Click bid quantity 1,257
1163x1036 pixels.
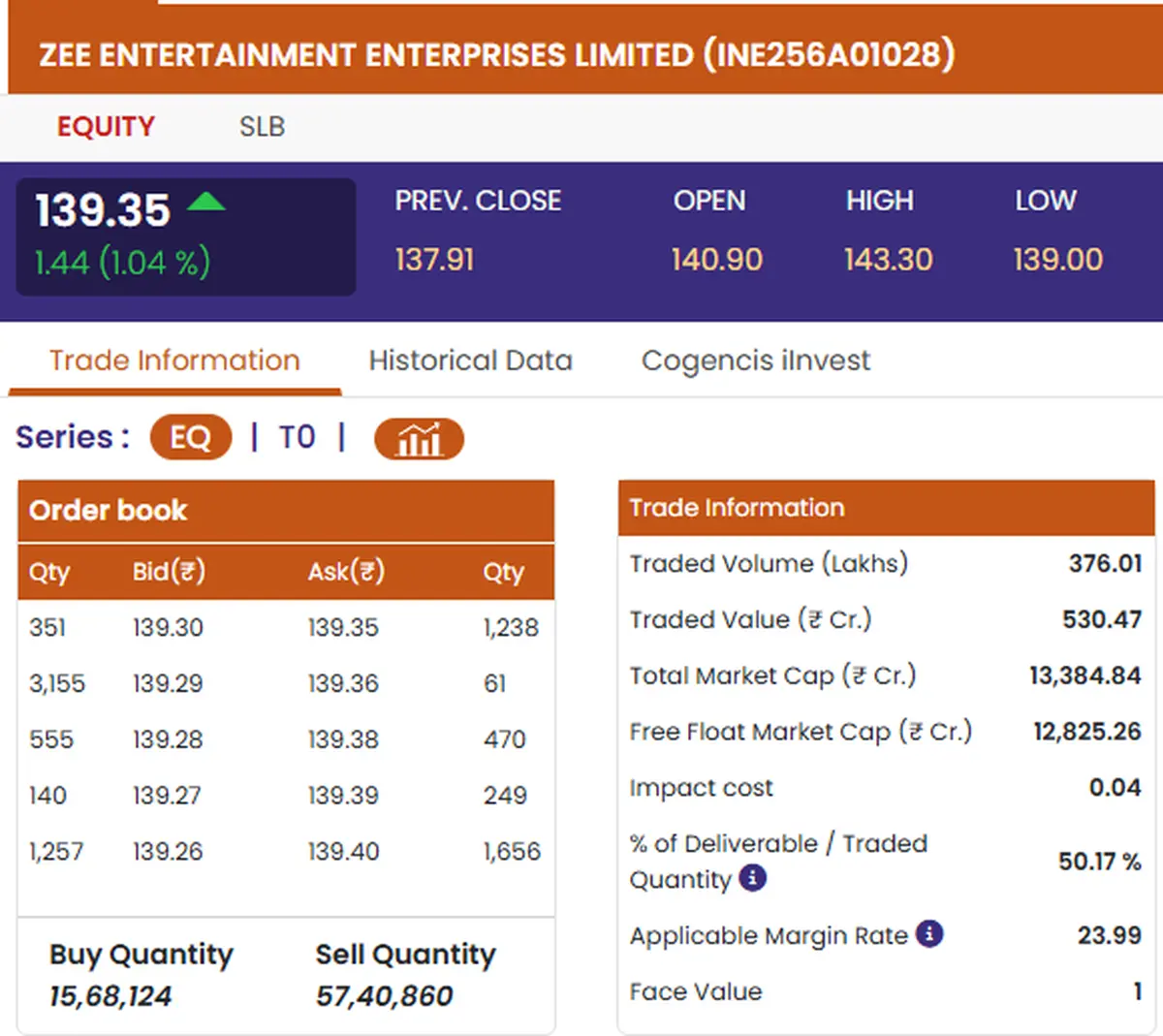[x=56, y=852]
